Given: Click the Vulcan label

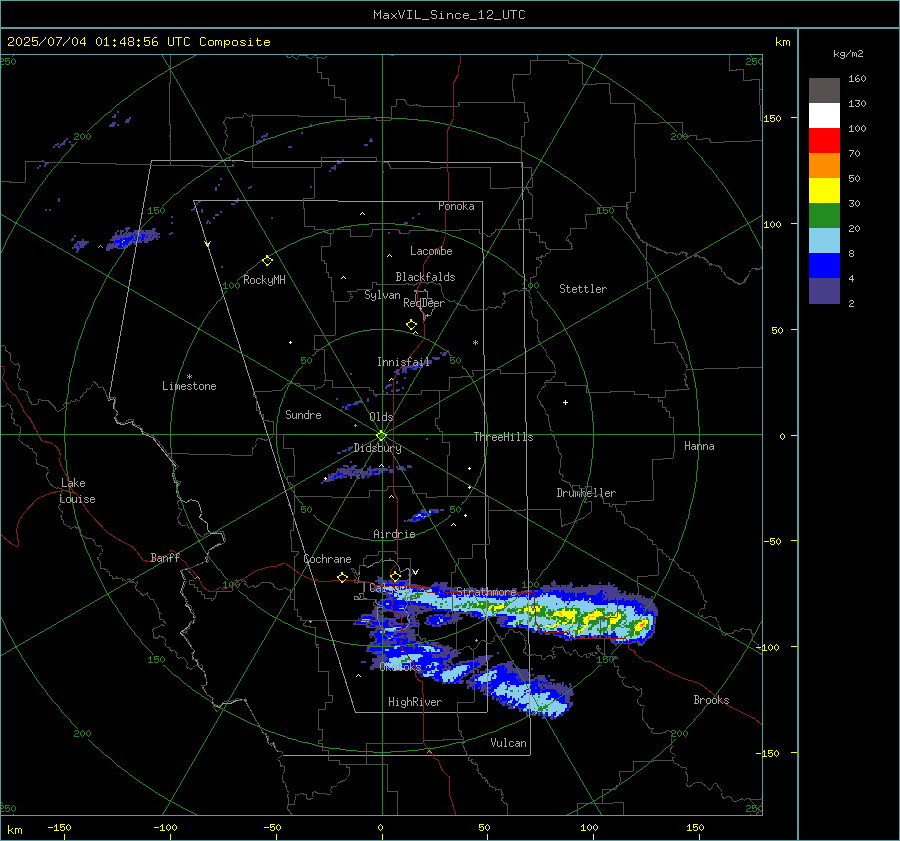Looking at the screenshot, I should (508, 743).
